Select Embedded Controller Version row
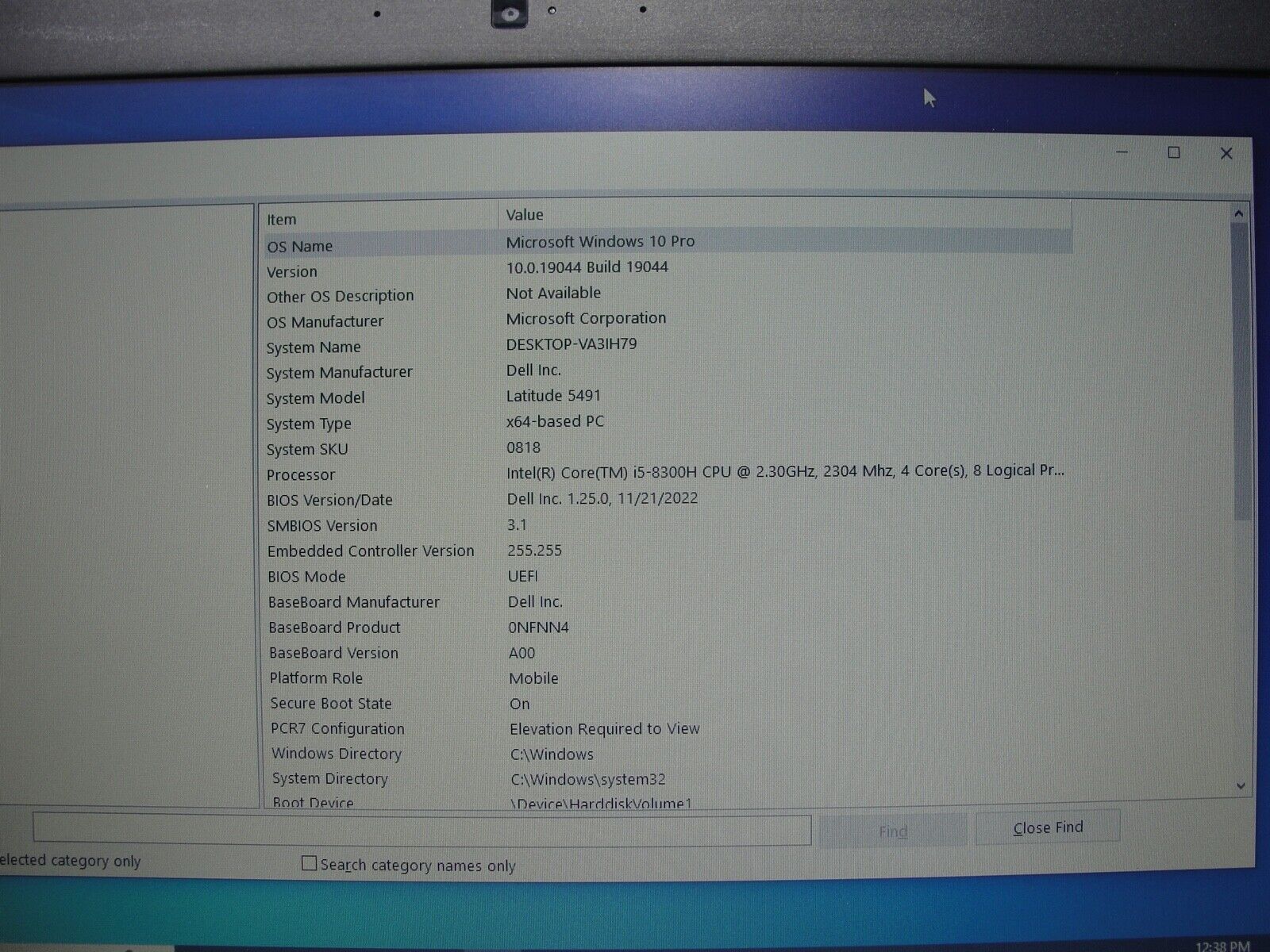Image resolution: width=1270 pixels, height=952 pixels. click(x=668, y=551)
